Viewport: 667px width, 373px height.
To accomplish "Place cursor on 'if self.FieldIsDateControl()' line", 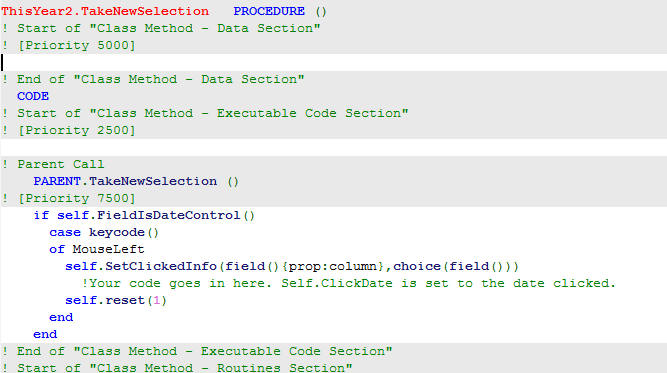I will point(144,216).
